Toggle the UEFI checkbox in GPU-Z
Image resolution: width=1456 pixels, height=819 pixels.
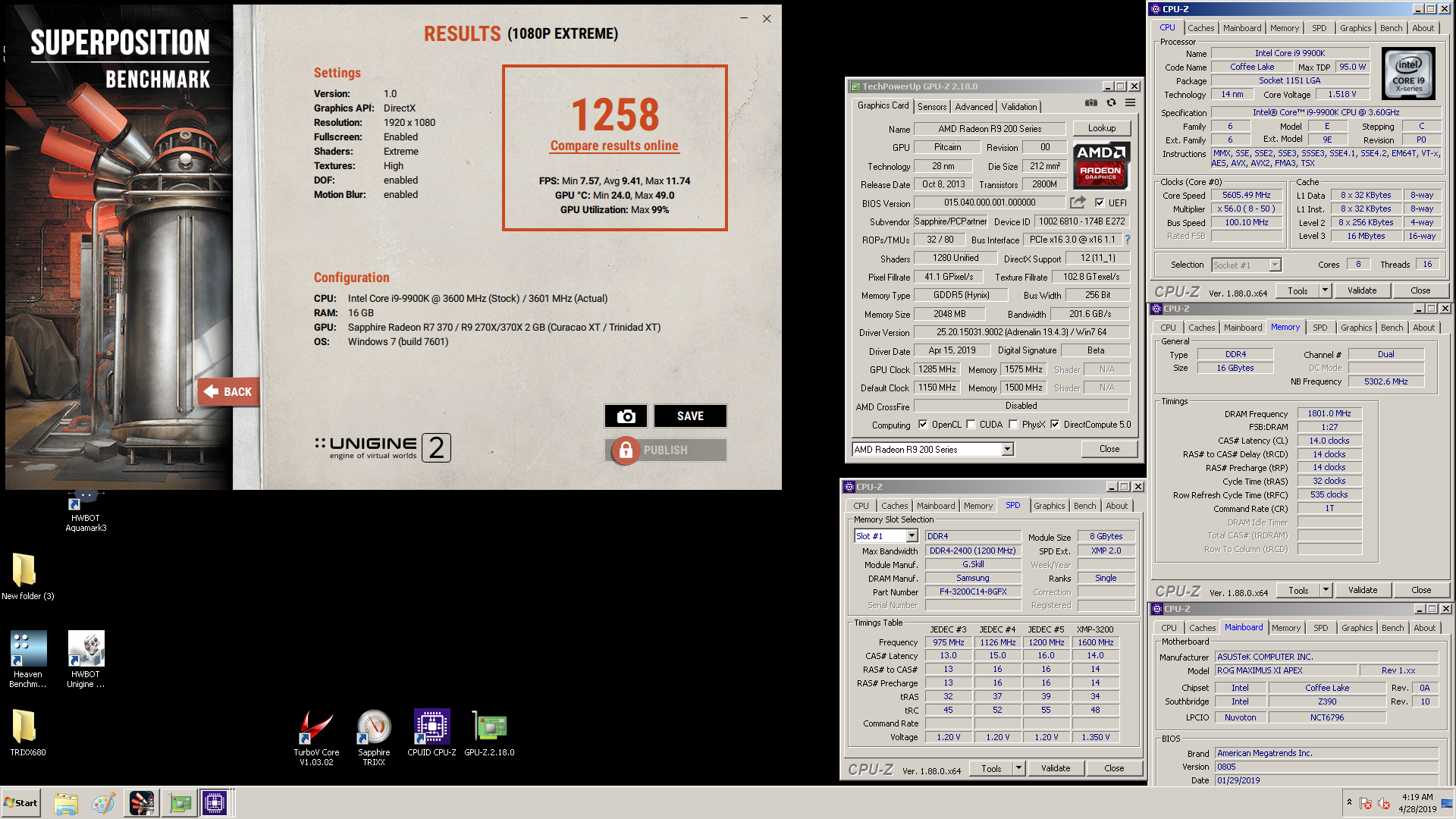coord(1100,202)
